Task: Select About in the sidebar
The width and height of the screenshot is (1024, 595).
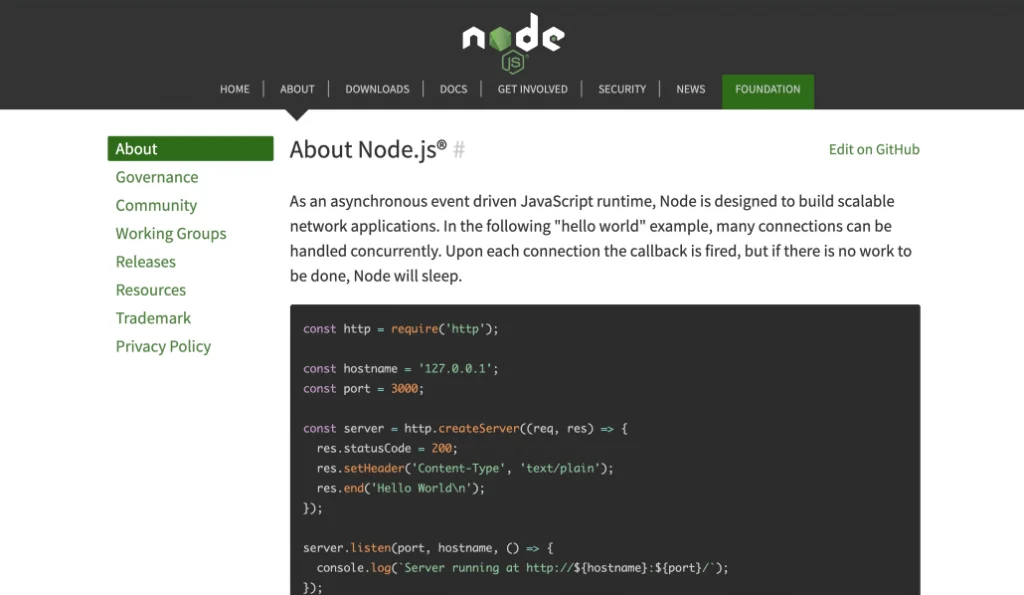Action: point(191,148)
